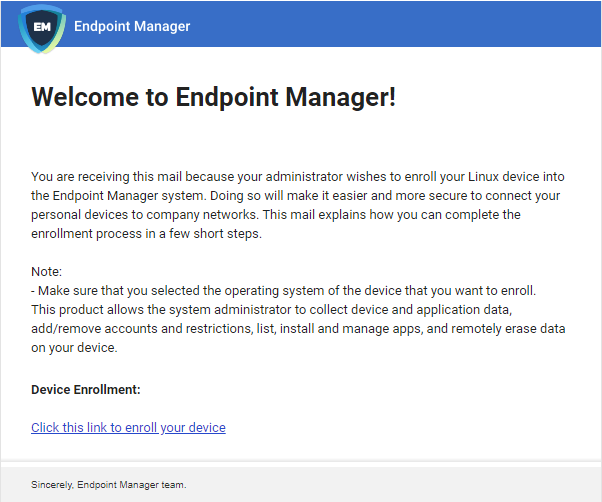The width and height of the screenshot is (602, 502).
Task: Click the link to enroll your device
Action: [128, 427]
